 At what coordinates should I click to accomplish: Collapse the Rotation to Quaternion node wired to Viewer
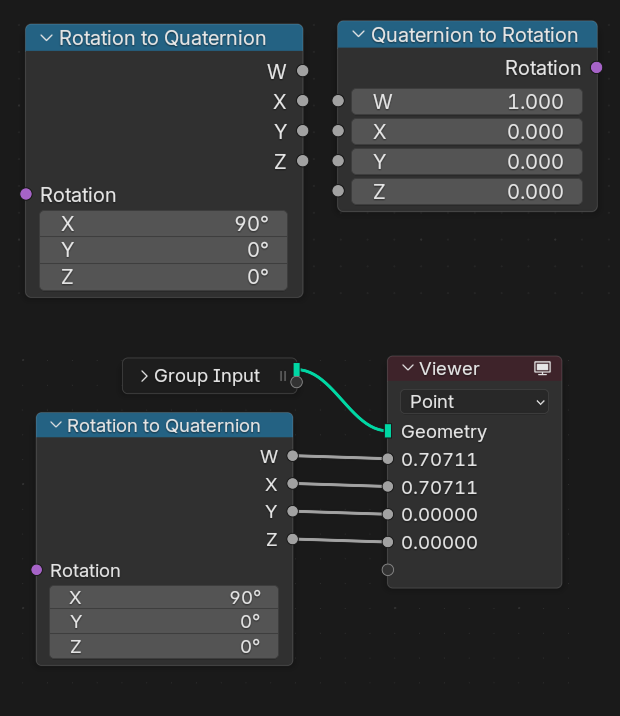(x=55, y=426)
